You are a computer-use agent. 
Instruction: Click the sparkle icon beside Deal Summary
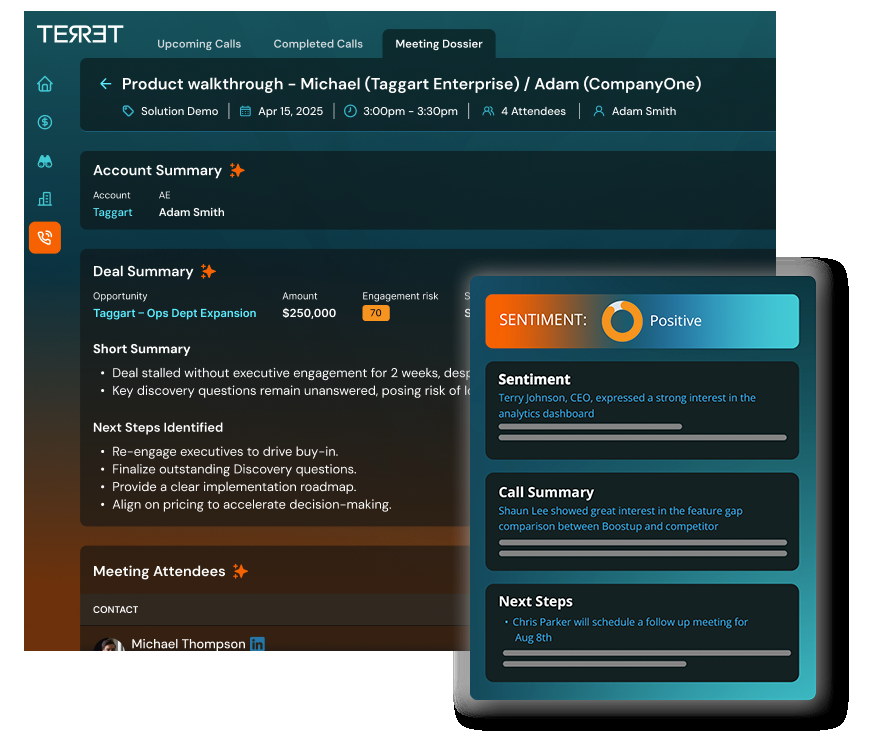click(208, 270)
